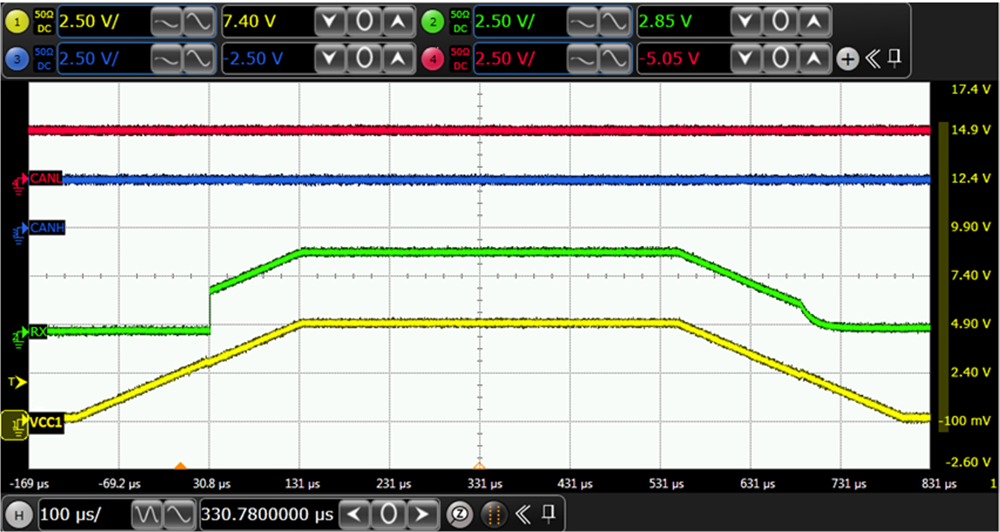The height and width of the screenshot is (532, 1000).
Task: Collapse horizontal toolbar with double chevron
Action: 522,515
